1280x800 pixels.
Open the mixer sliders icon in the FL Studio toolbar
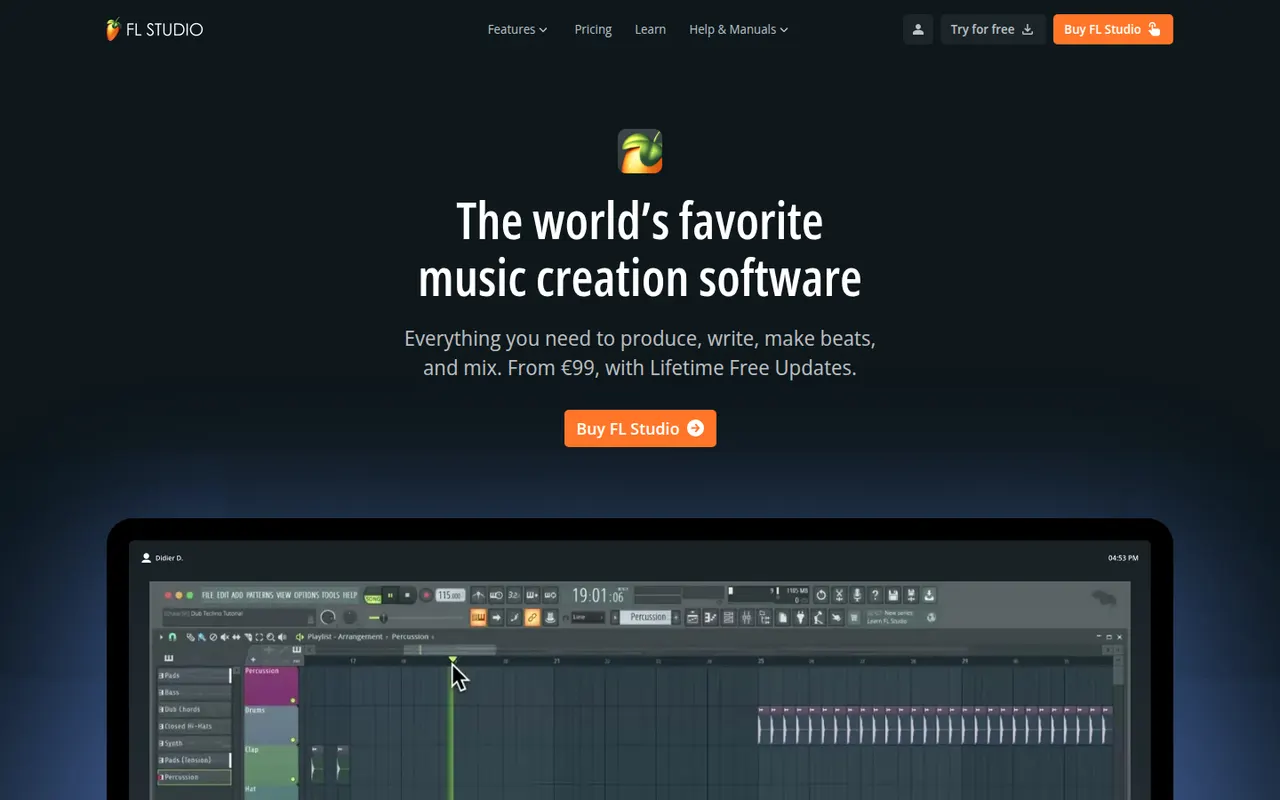(746, 617)
